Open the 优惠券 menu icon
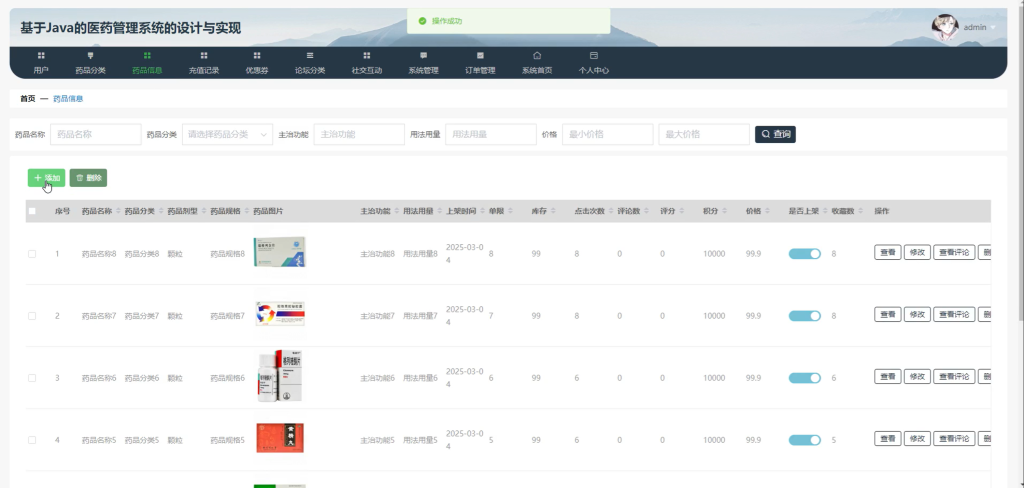The image size is (1024, 488). click(257, 56)
